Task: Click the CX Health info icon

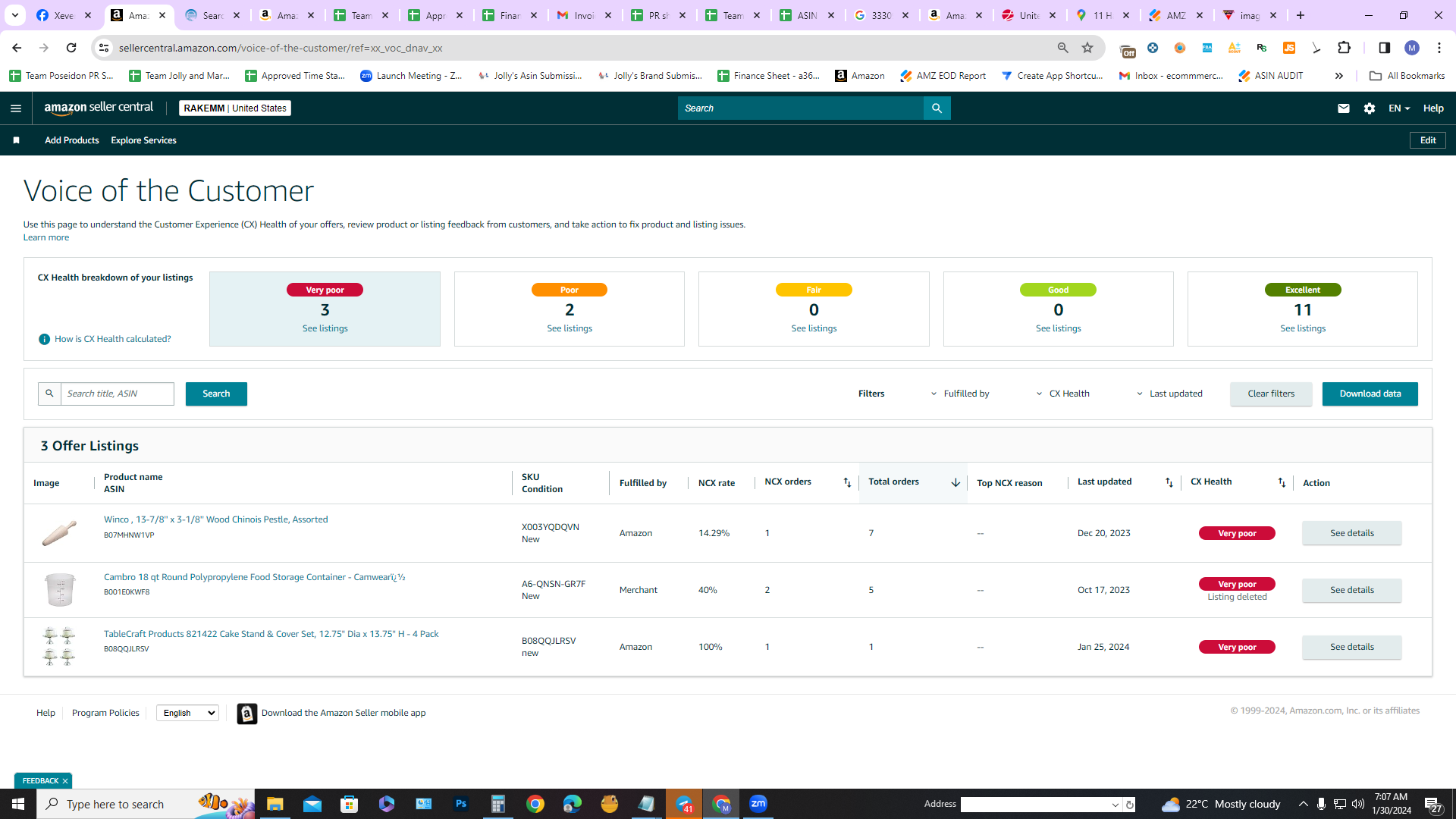Action: point(44,339)
